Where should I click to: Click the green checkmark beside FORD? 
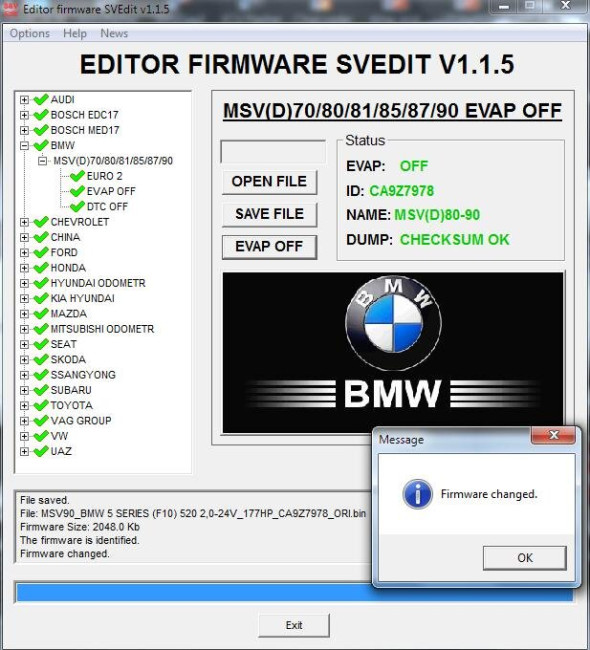coord(41,252)
